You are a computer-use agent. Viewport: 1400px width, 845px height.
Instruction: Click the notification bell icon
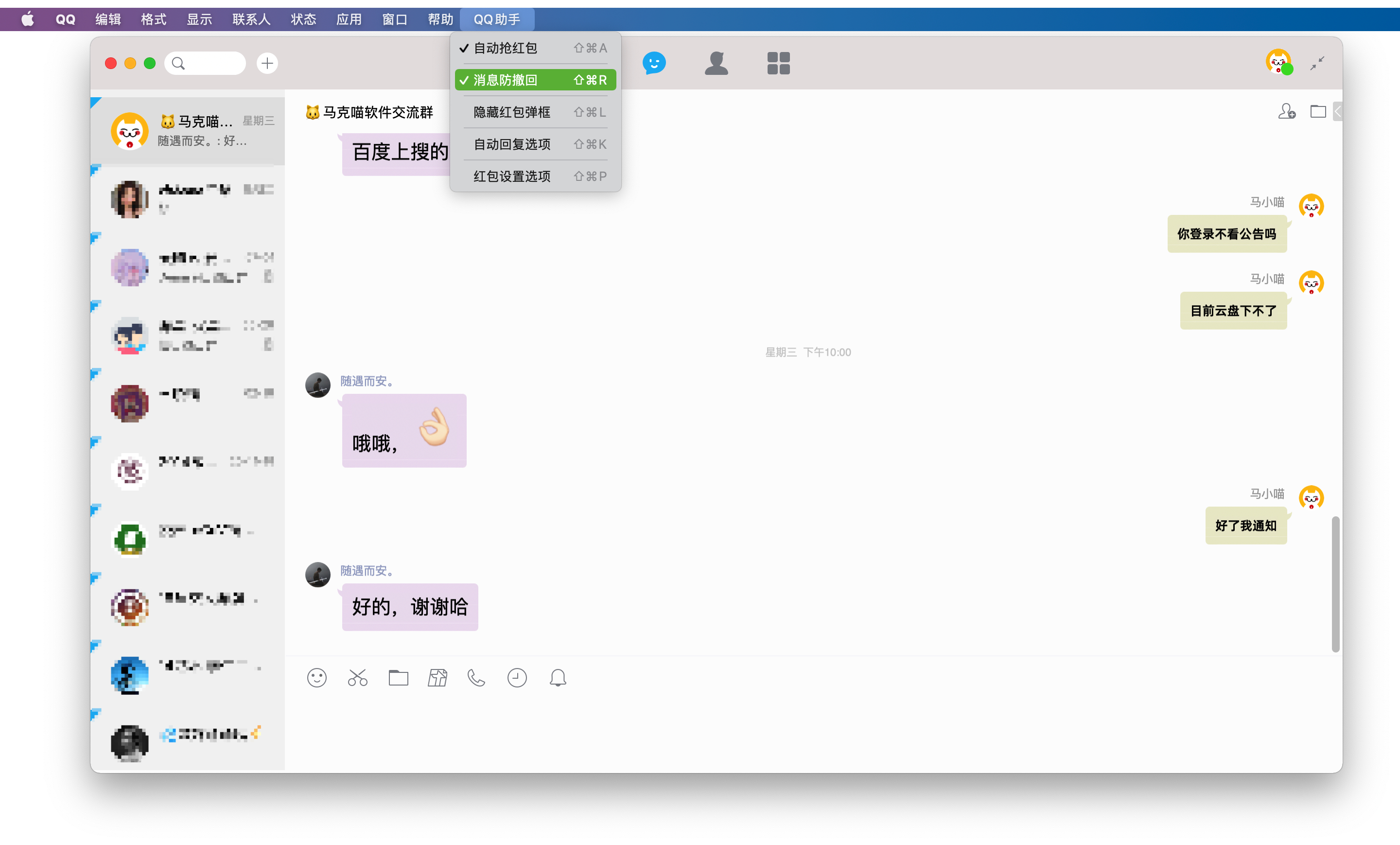[558, 677]
